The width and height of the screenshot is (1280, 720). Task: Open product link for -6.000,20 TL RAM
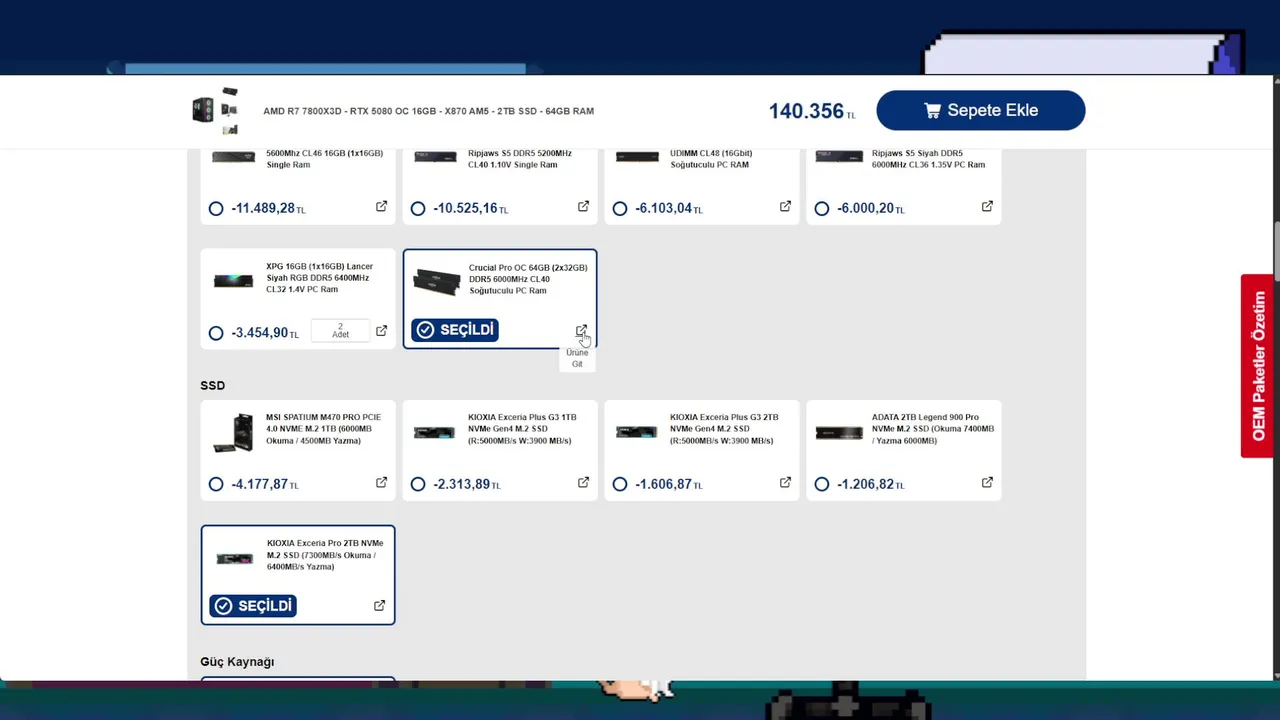[x=987, y=207]
